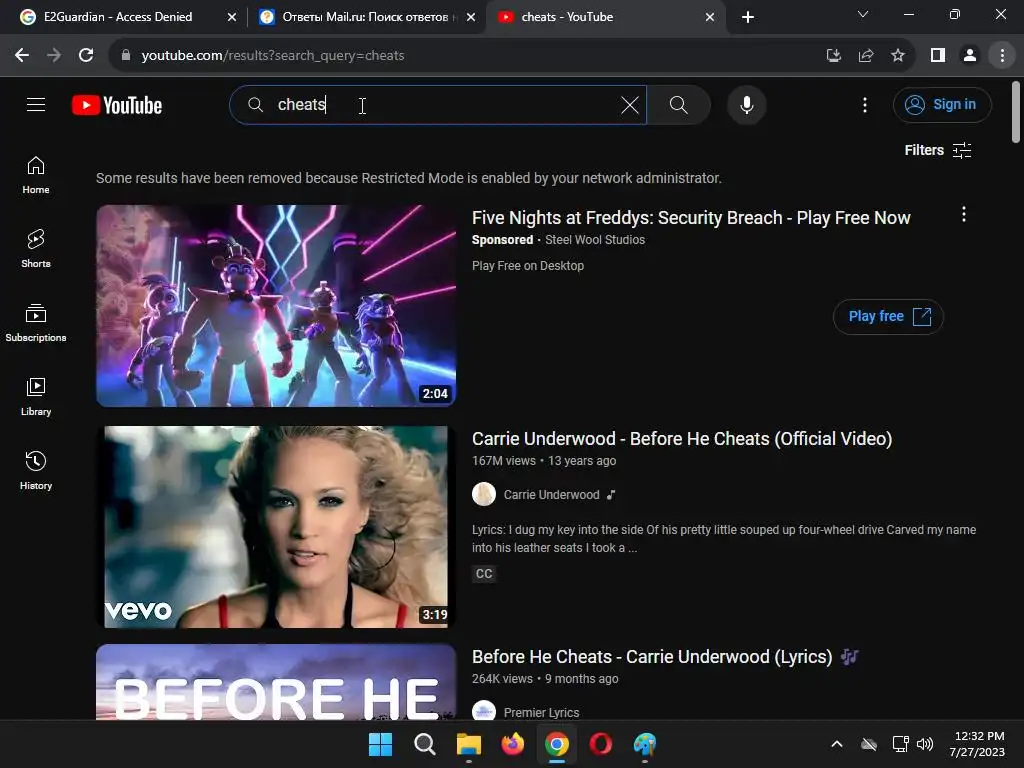This screenshot has width=1024, height=768.
Task: Open Windows taskbar Search
Action: (424, 744)
